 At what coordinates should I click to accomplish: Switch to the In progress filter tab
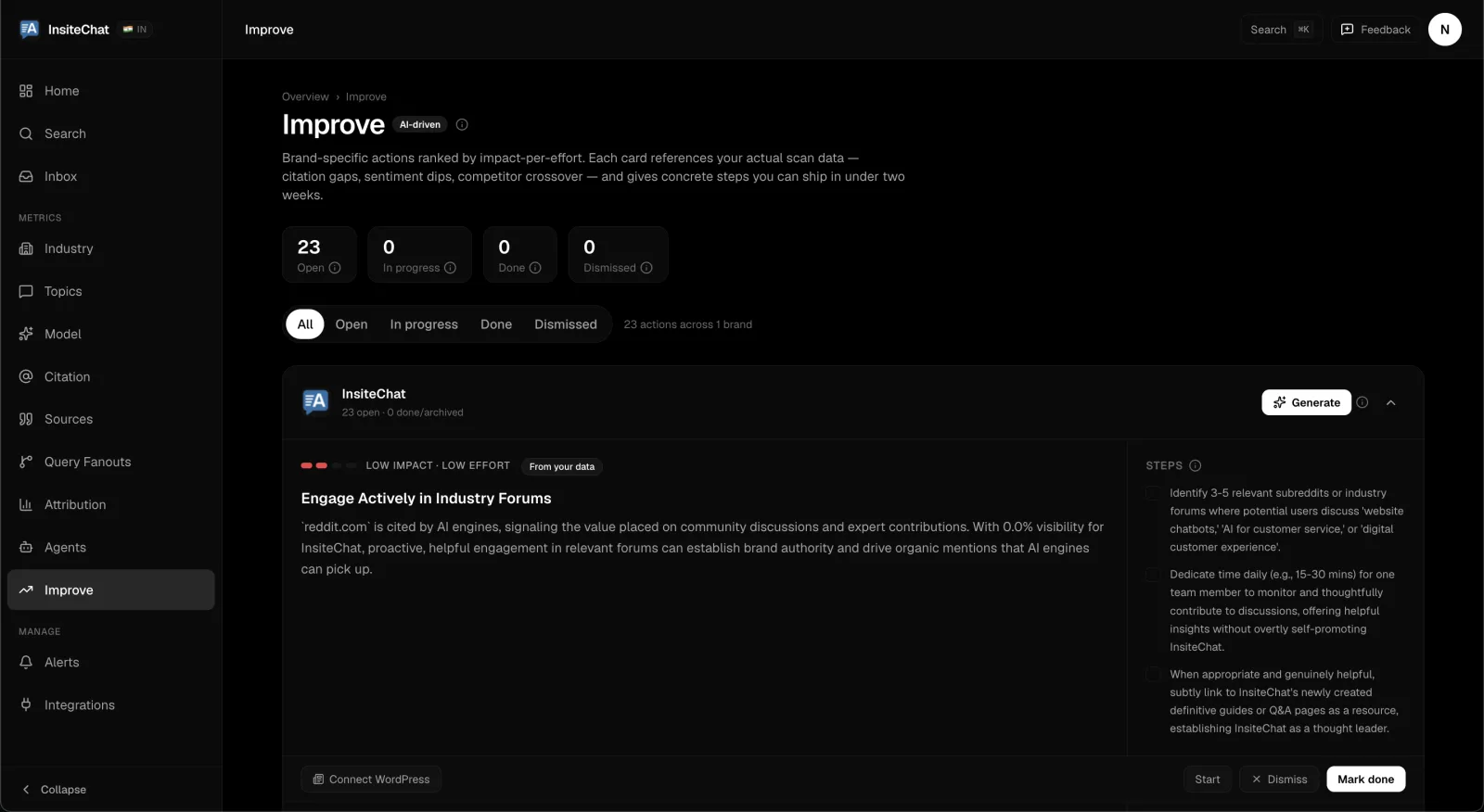[424, 324]
